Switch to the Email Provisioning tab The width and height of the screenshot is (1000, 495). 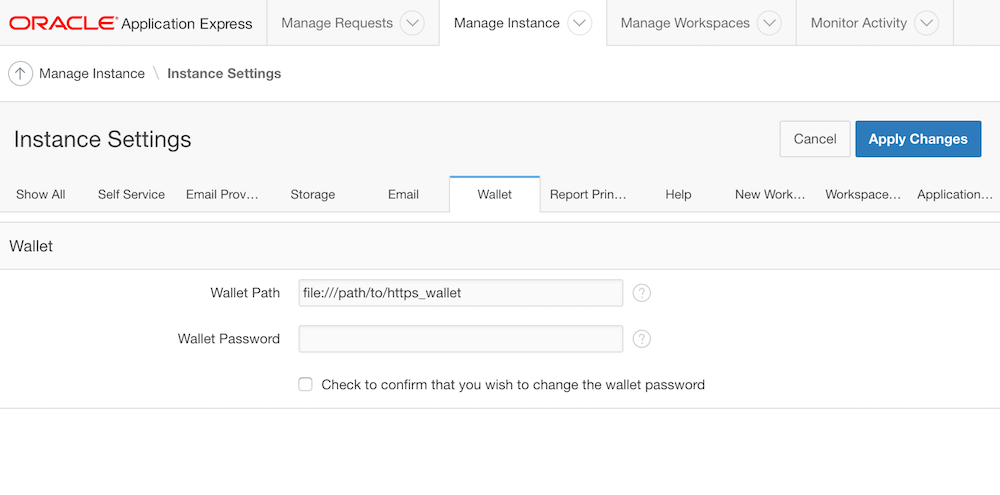click(x=222, y=195)
